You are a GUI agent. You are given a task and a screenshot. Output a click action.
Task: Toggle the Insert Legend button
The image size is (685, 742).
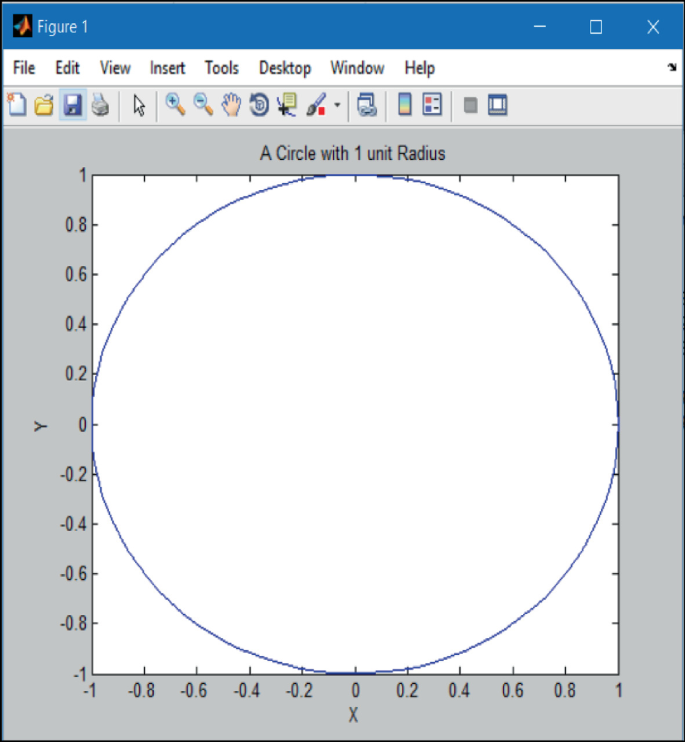coord(432,105)
